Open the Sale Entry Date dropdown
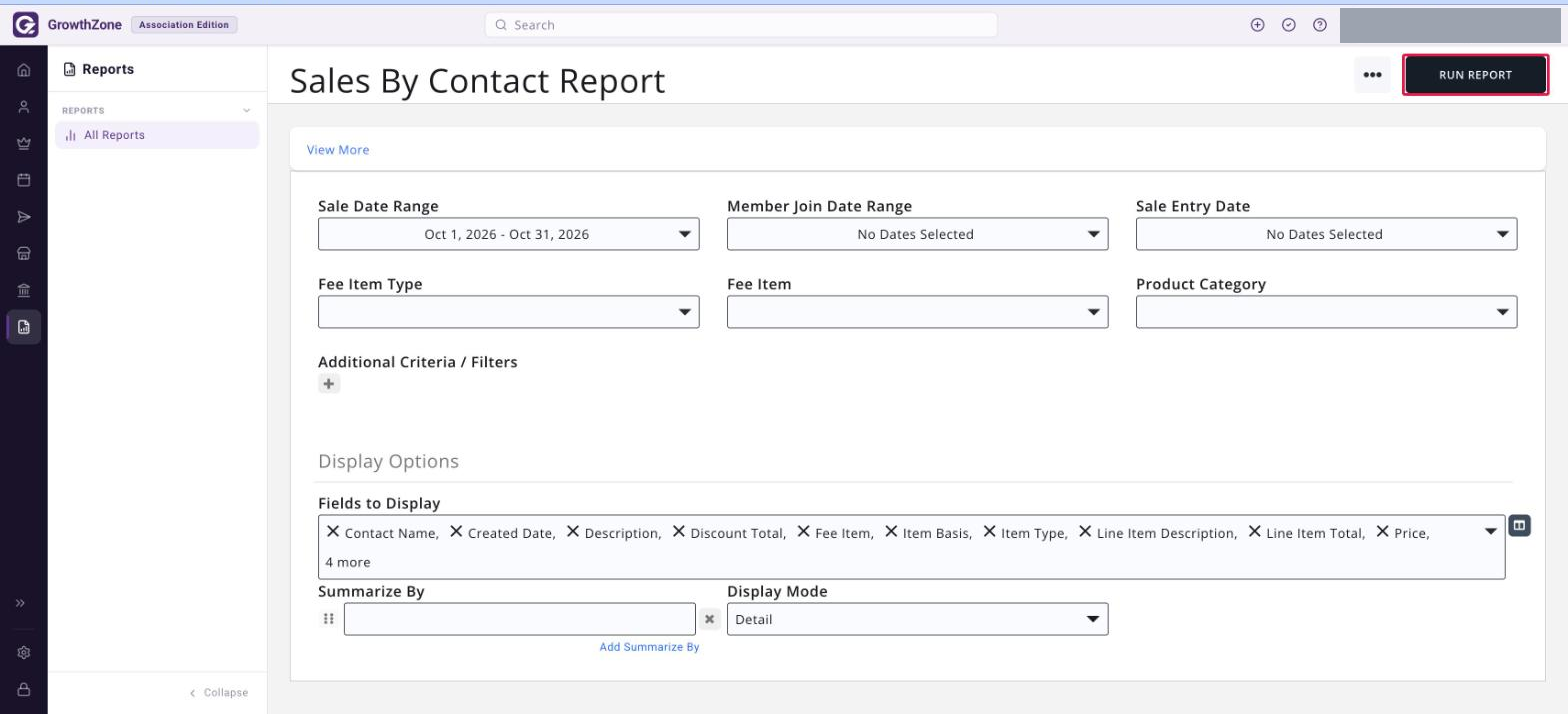This screenshot has width=1568, height=714. 1326,234
